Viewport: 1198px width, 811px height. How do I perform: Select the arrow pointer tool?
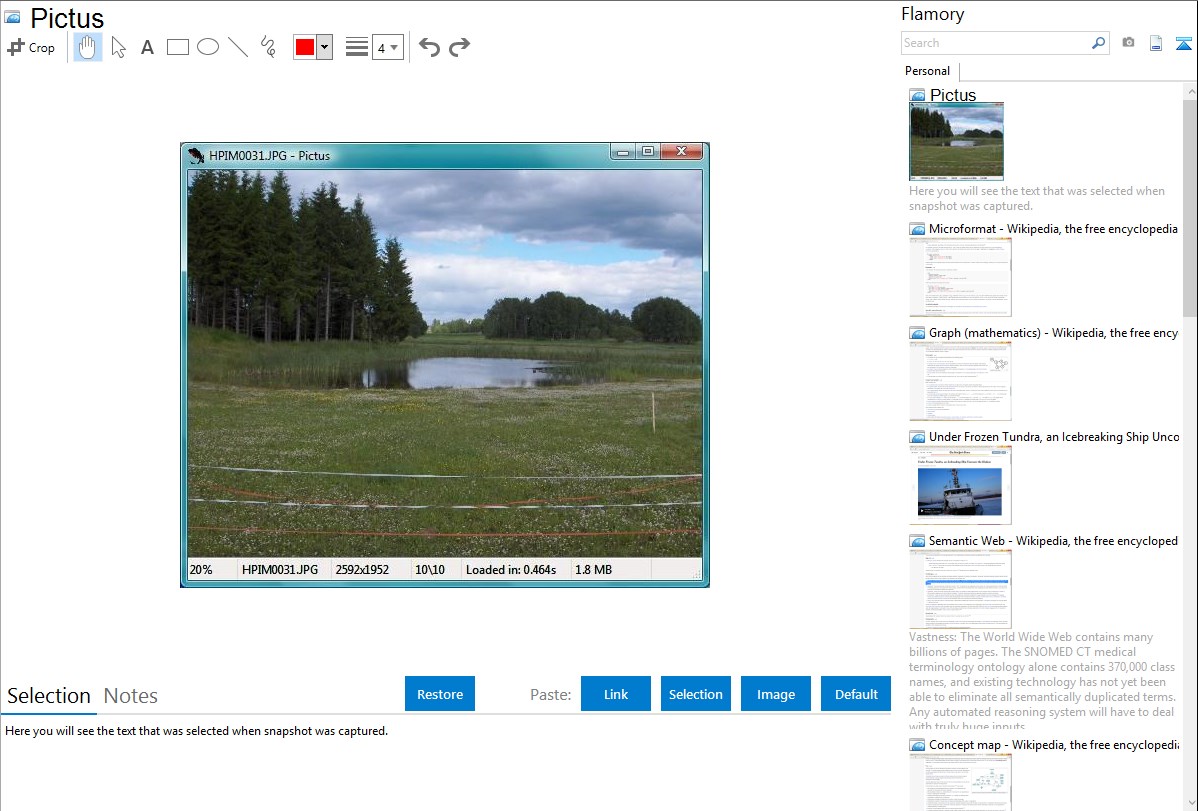118,47
